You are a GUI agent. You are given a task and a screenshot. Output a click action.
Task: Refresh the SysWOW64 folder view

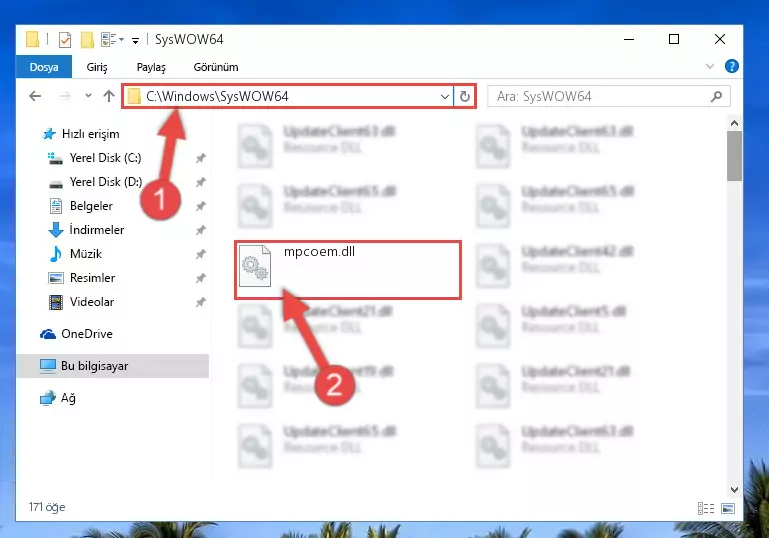(464, 97)
